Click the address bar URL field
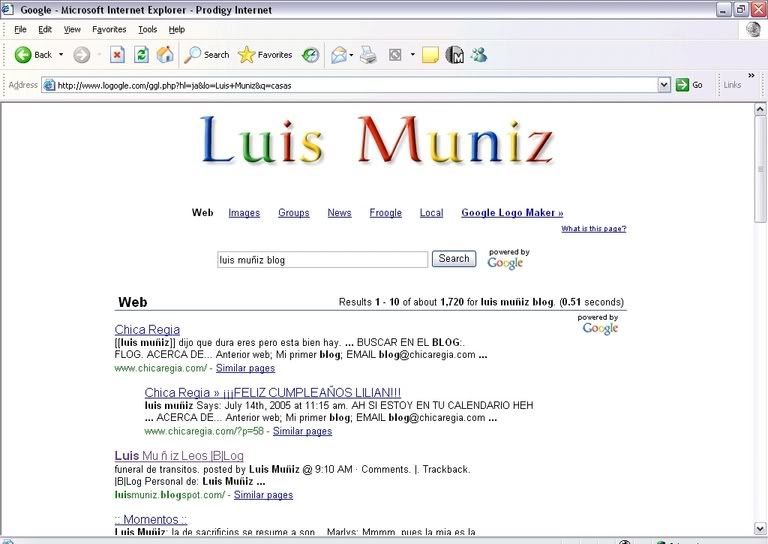This screenshot has width=768, height=544. point(357,85)
